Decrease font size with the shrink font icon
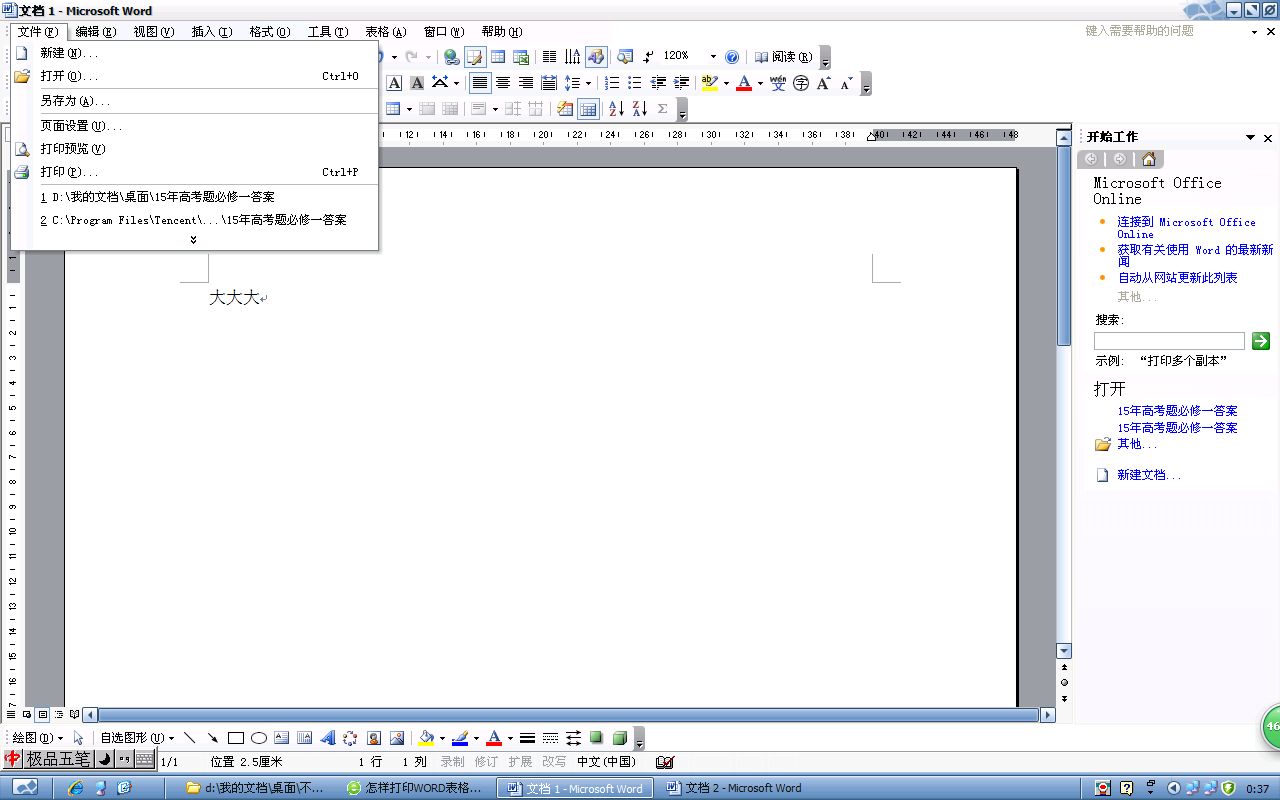This screenshot has width=1280, height=800. (846, 83)
